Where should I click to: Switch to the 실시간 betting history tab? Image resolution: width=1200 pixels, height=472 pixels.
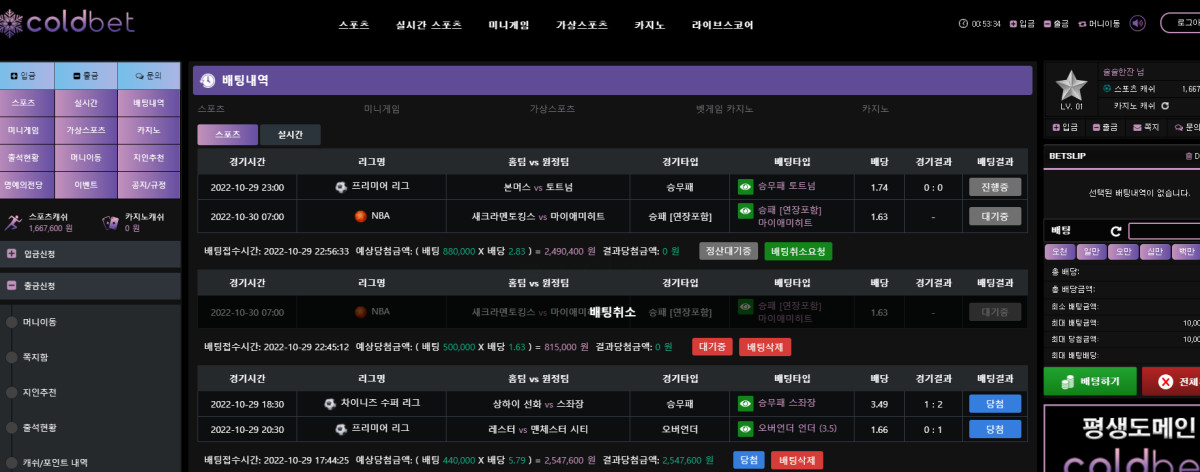click(x=290, y=134)
